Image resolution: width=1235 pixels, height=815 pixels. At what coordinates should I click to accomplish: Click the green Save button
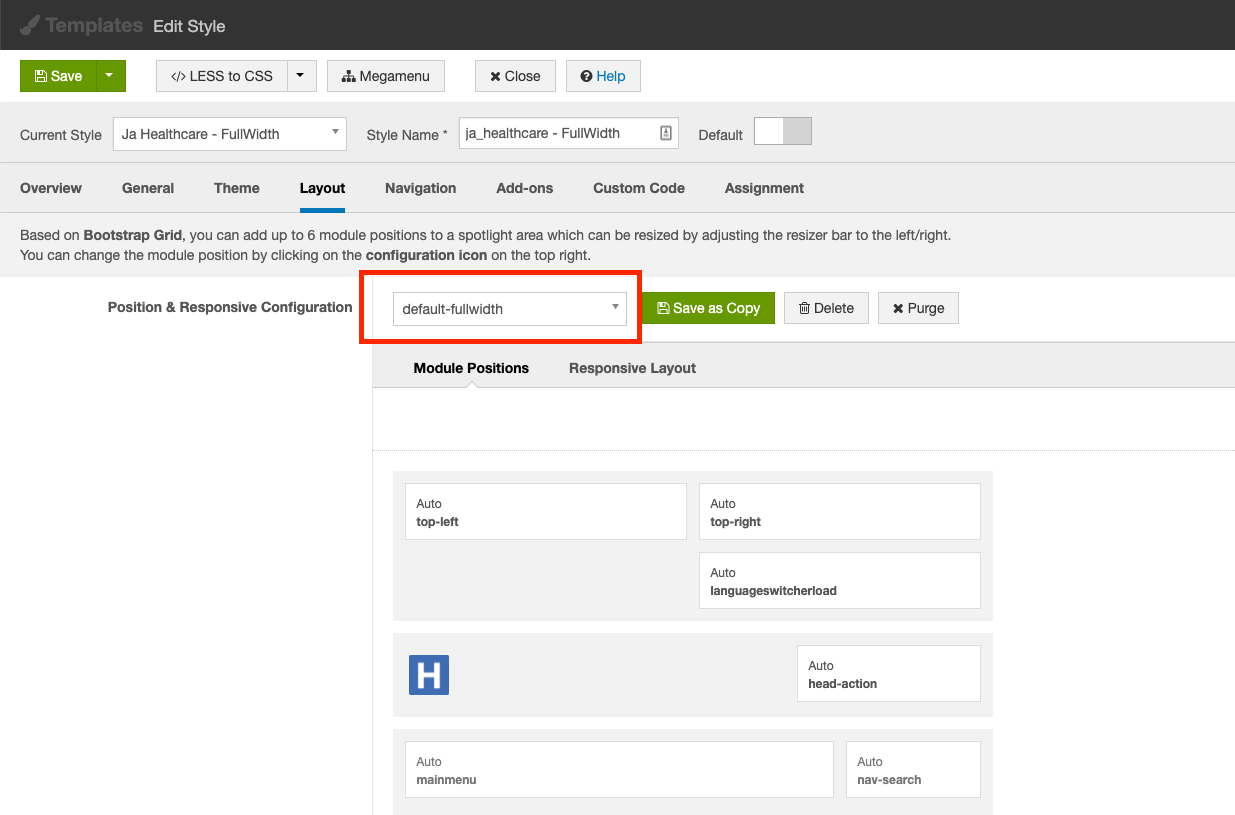pyautogui.click(x=58, y=76)
